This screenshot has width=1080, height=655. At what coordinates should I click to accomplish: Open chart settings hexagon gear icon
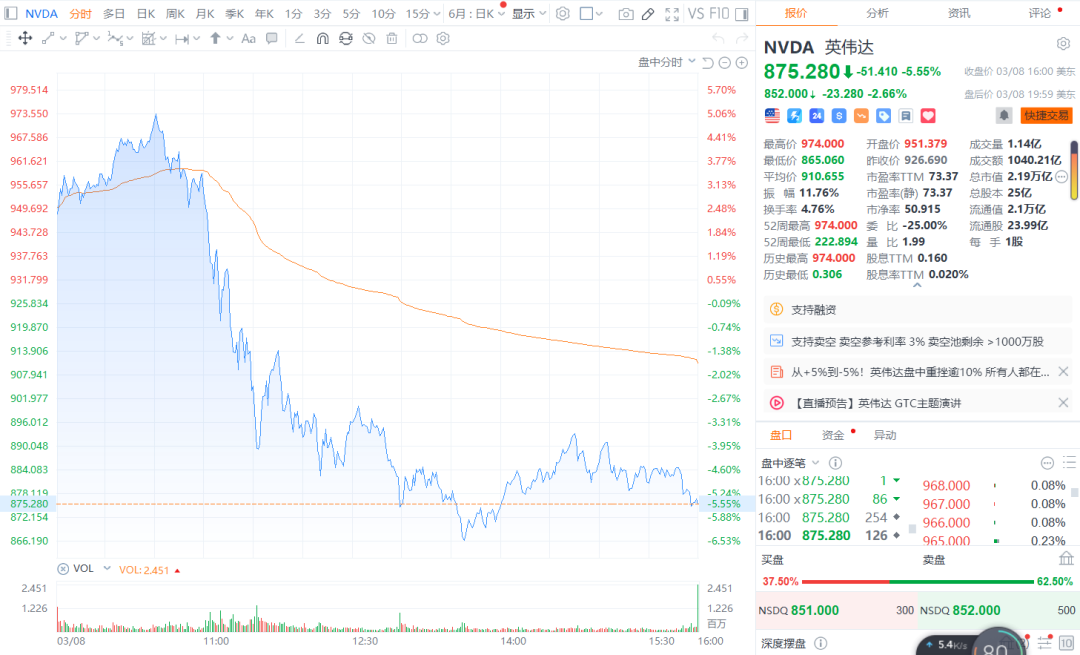[563, 14]
